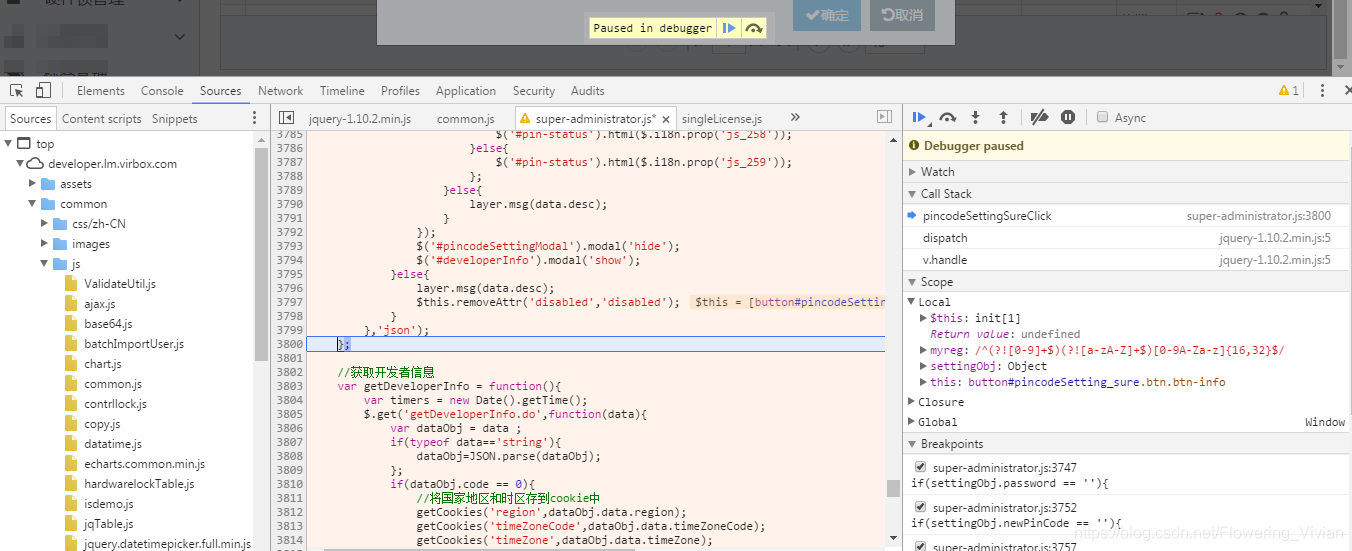Open the Timeline panel

[x=342, y=91]
